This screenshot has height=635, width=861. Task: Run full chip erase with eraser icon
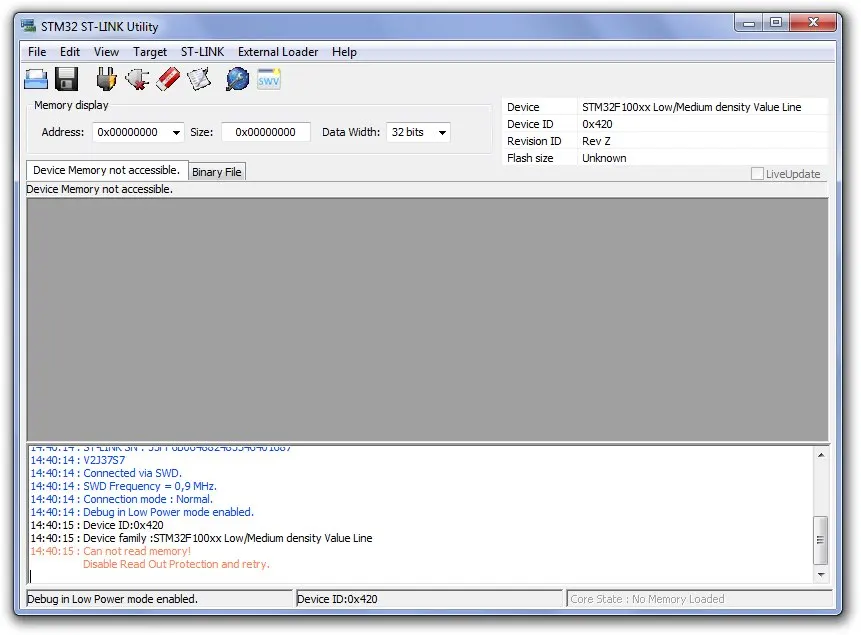[x=168, y=79]
